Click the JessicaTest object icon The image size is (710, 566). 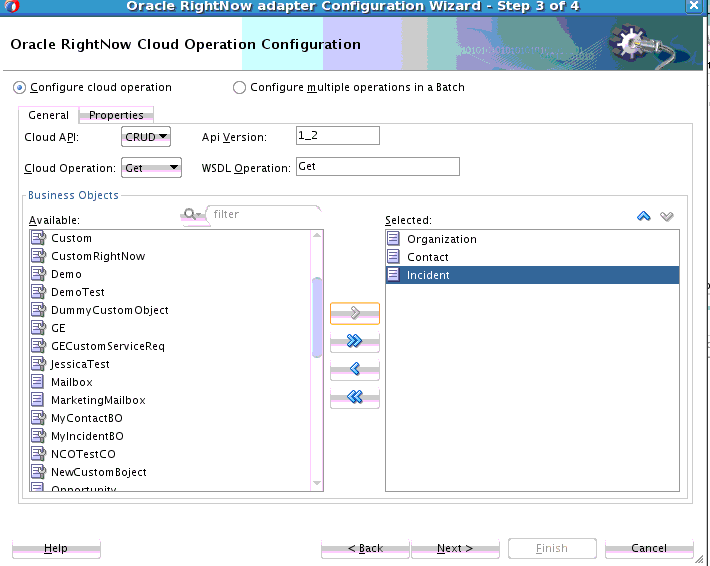[38, 364]
